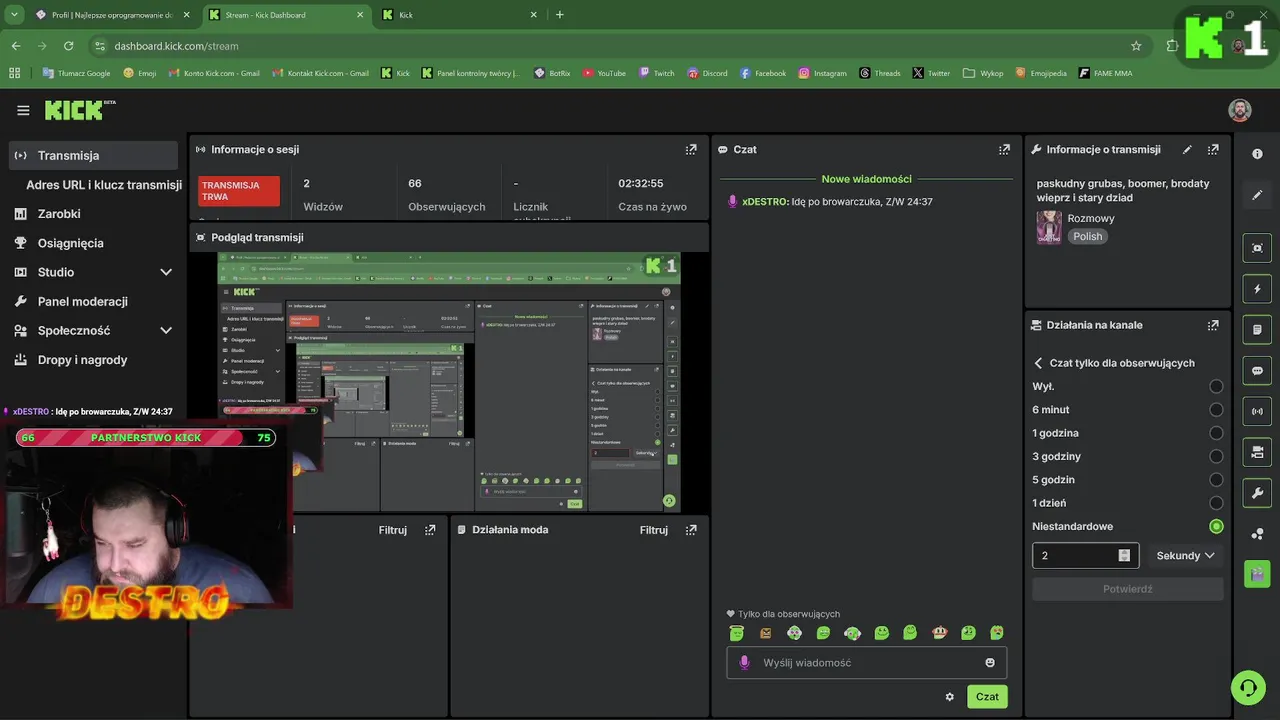
Task: Open the Twitch bookmark
Action: point(657,73)
